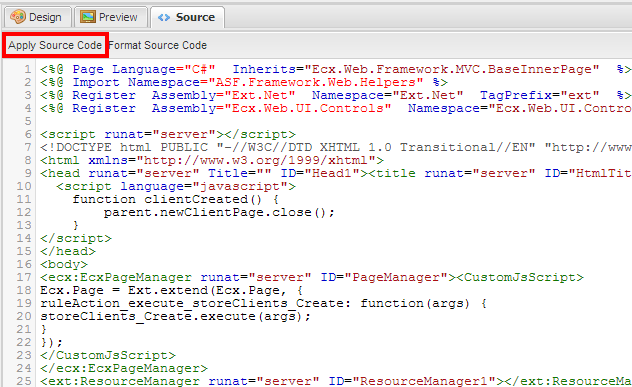Click the Preview picture icon

coord(87,17)
